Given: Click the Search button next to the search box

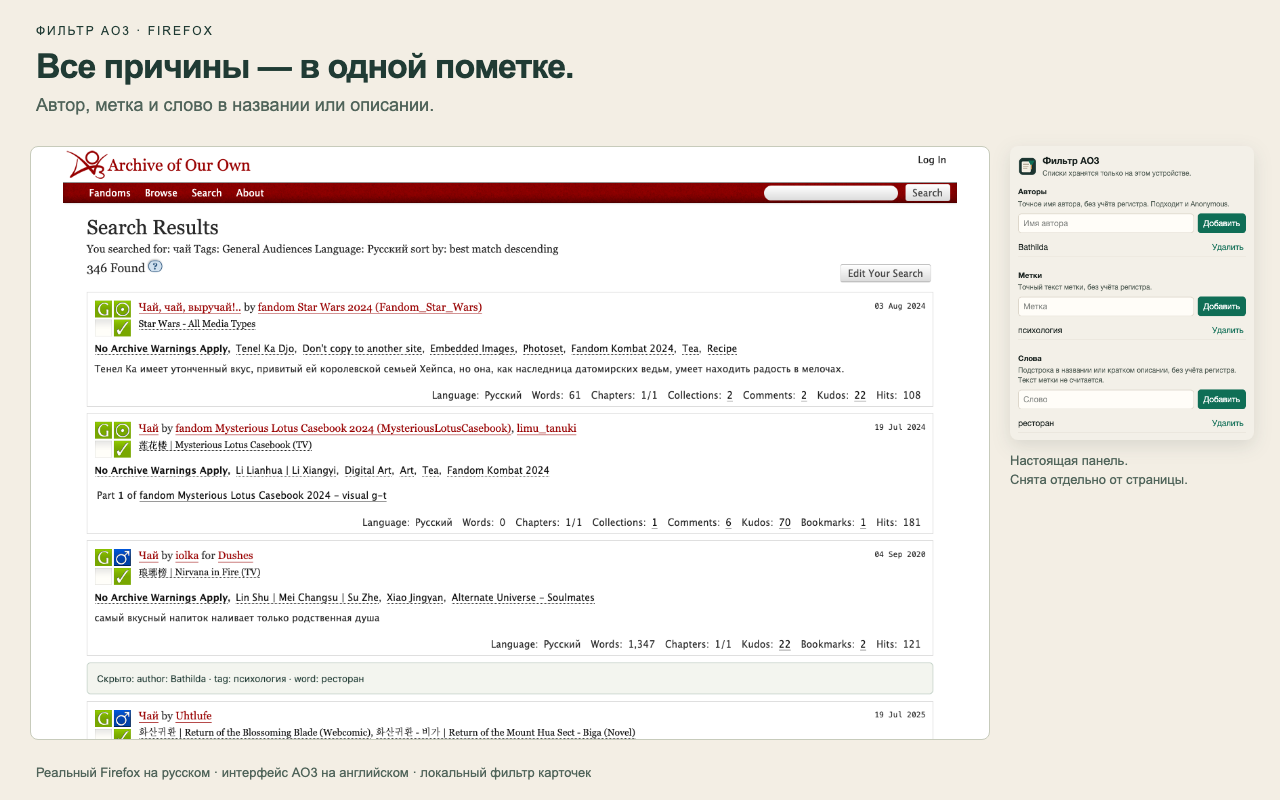Looking at the screenshot, I should click(x=928, y=193).
